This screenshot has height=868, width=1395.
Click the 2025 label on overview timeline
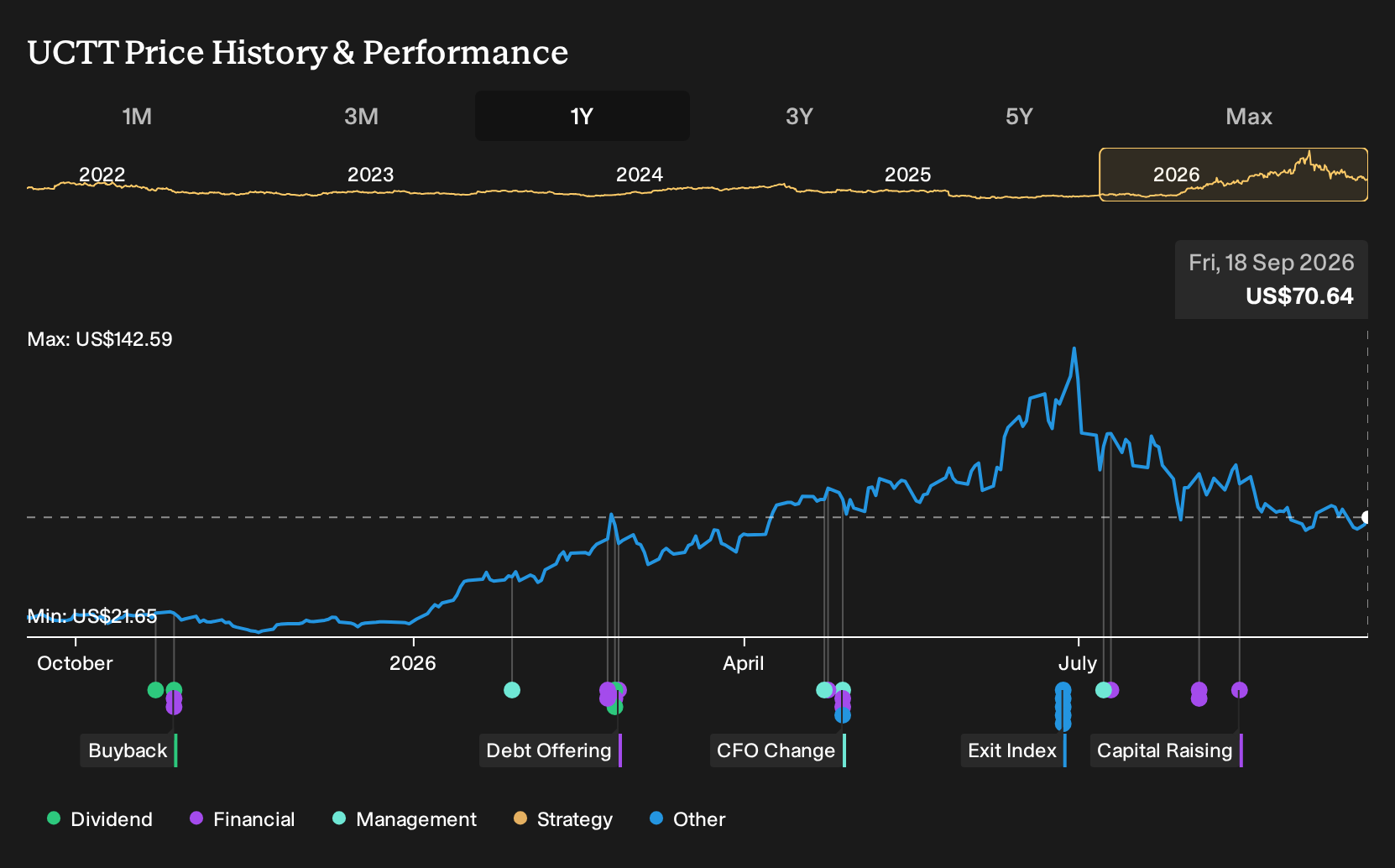pos(908,175)
